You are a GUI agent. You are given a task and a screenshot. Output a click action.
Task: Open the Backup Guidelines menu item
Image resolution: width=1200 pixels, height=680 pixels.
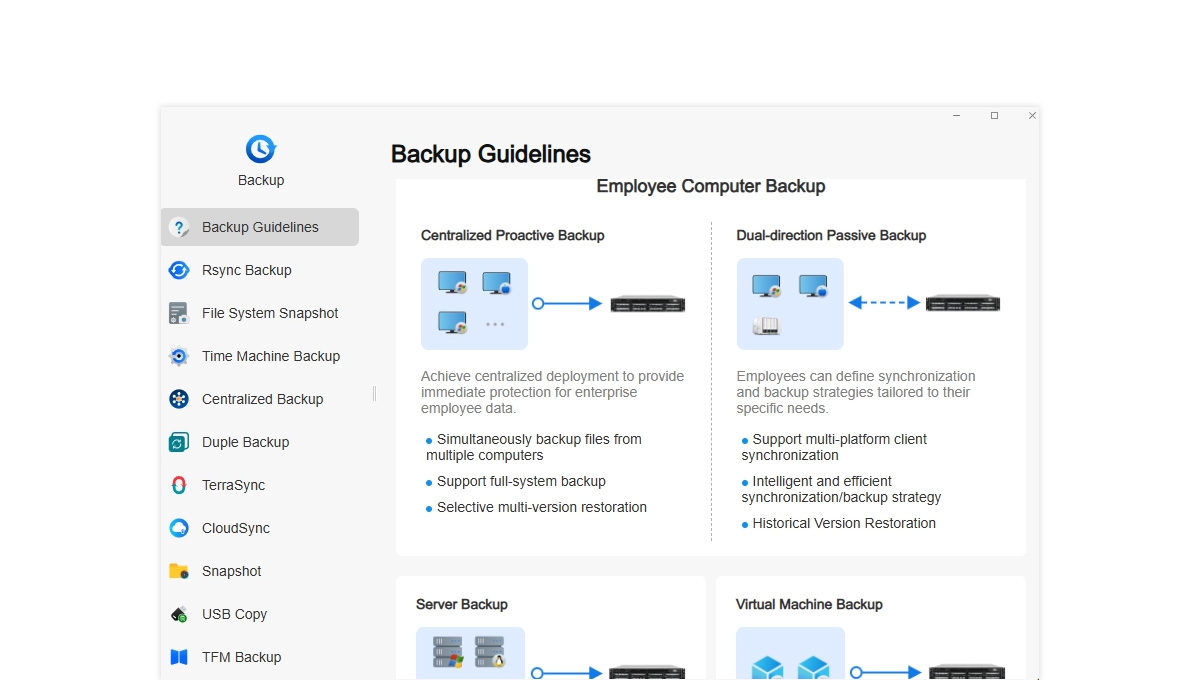(260, 227)
